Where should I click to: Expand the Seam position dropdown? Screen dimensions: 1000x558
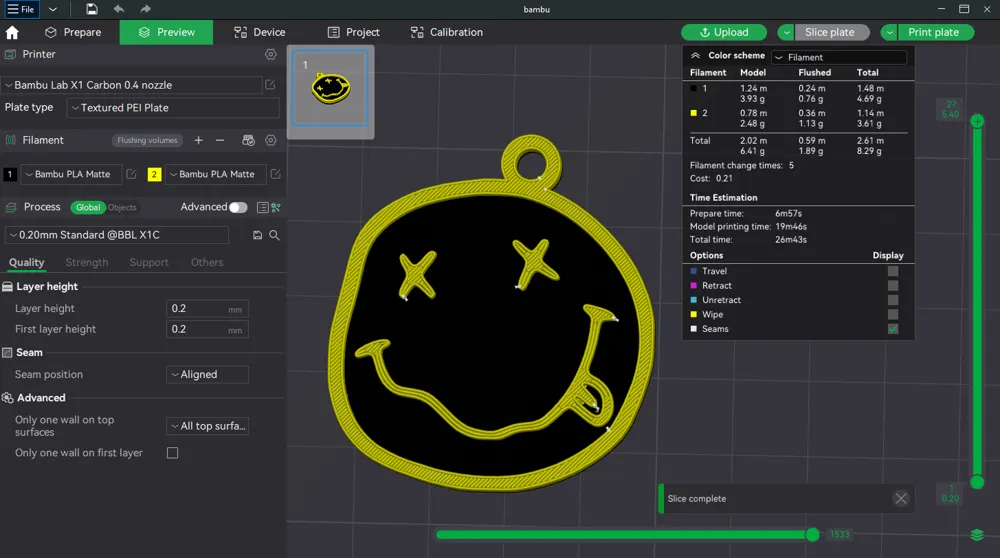207,375
